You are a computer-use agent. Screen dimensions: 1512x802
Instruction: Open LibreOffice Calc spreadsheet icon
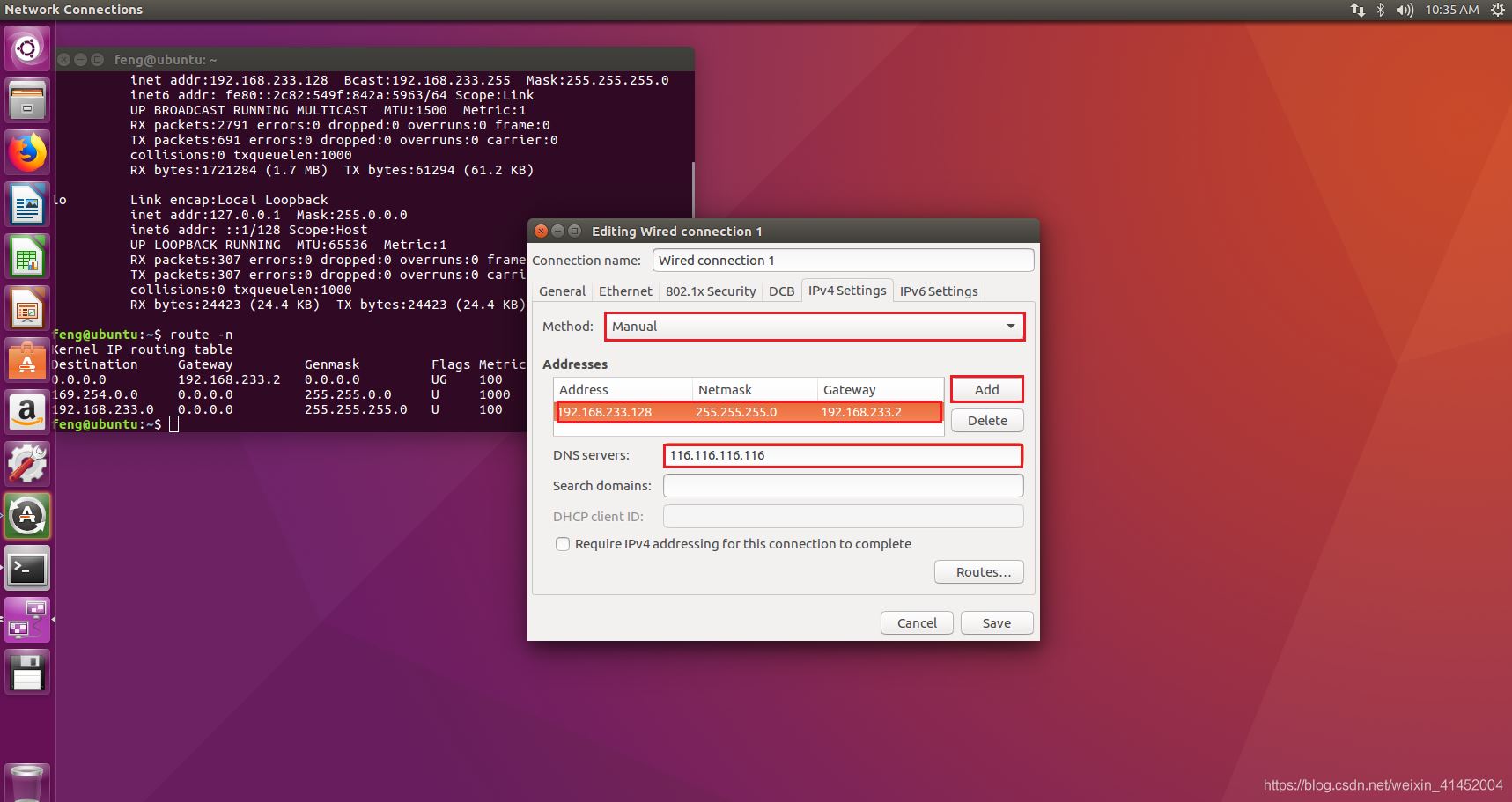point(27,257)
